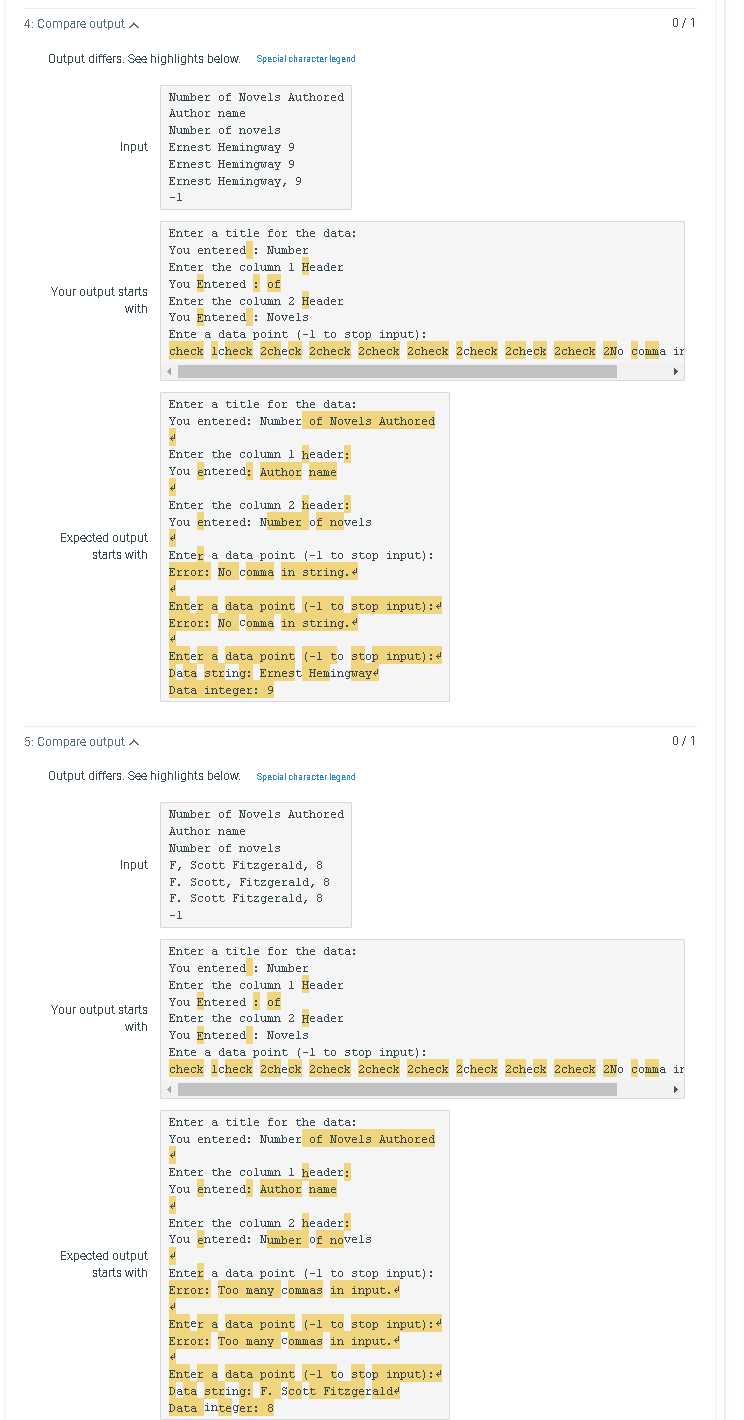Screen dimensions: 744x1420
Task: Click the left scroll arrow in test 4 output
Action: (167, 371)
